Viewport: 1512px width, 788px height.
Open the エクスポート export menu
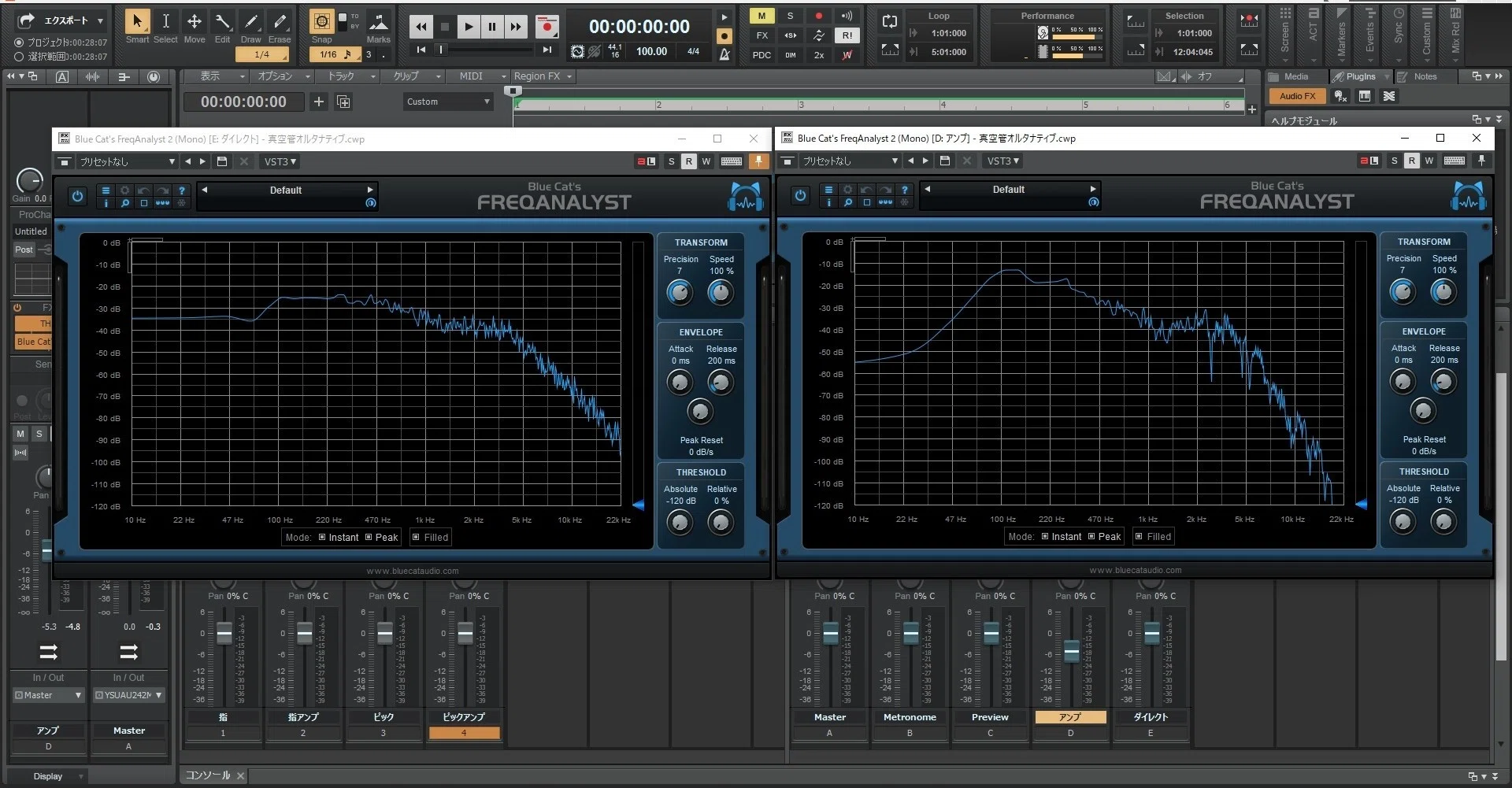pos(61,20)
